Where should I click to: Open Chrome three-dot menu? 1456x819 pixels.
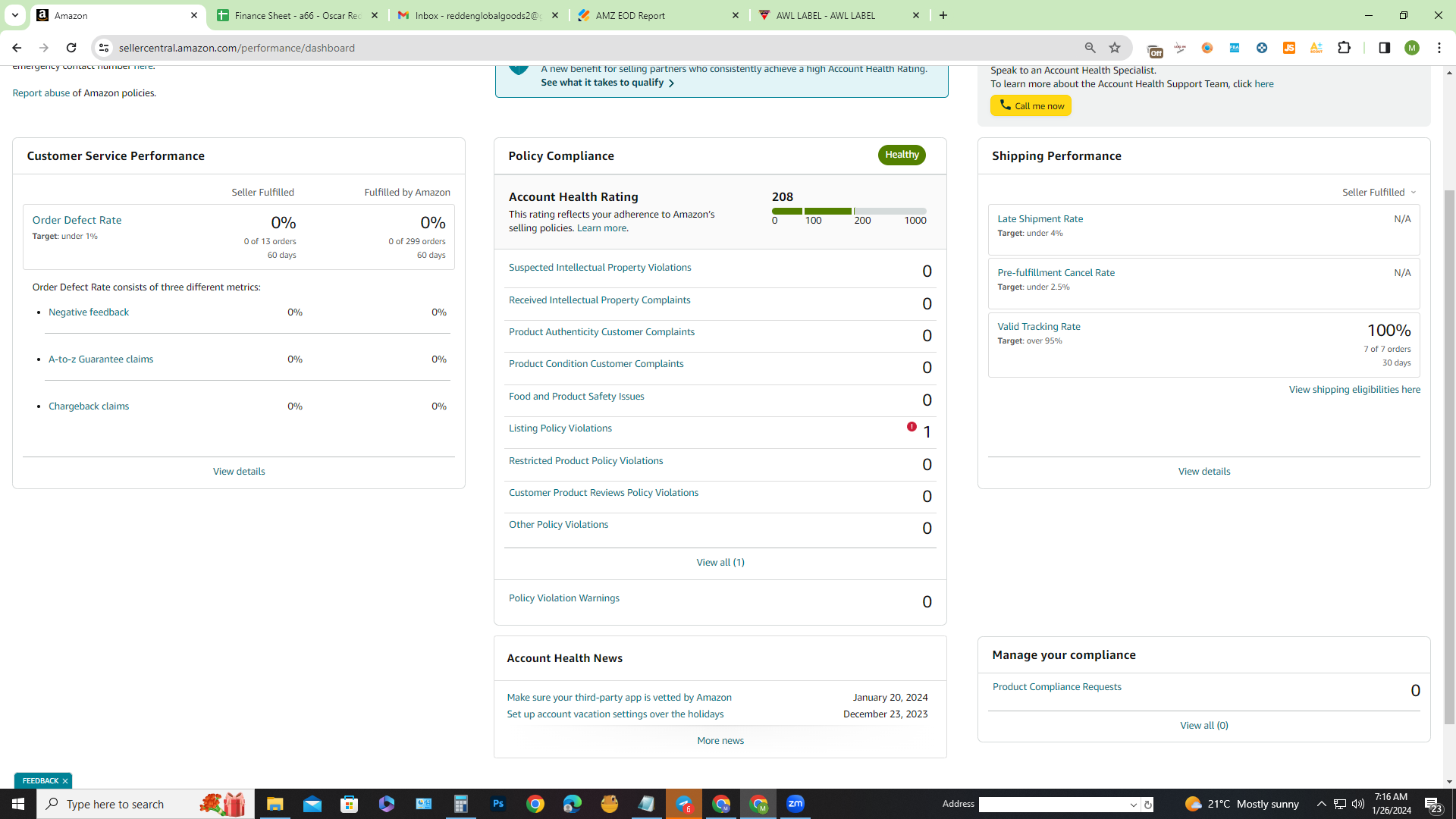tap(1439, 48)
